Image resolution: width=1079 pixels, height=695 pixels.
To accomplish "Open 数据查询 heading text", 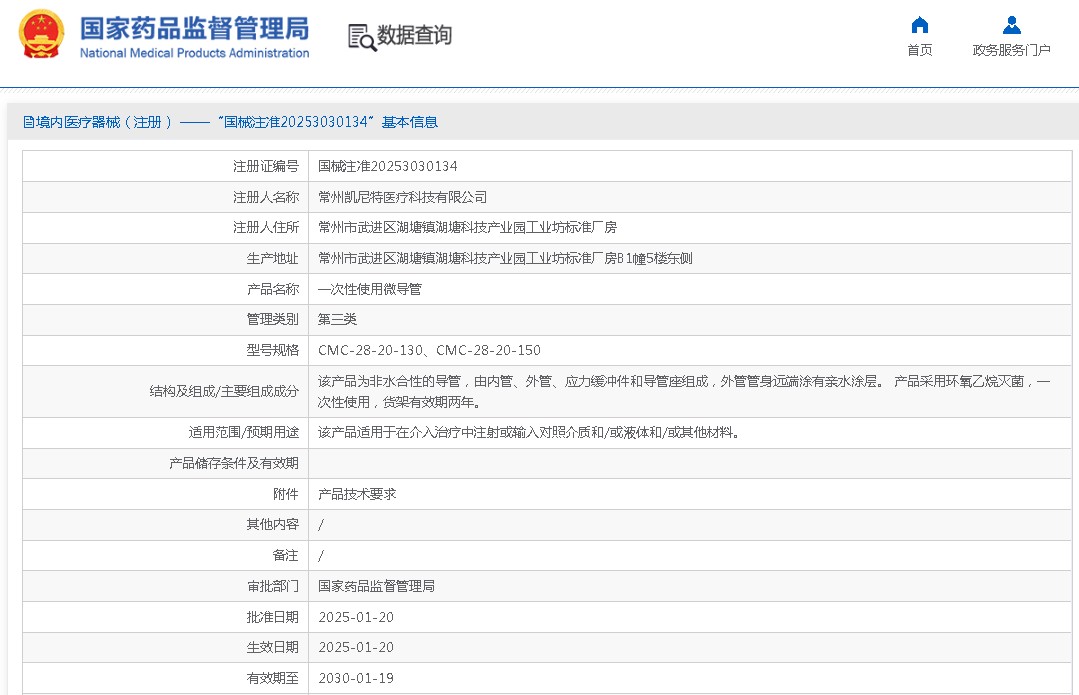I will pyautogui.click(x=414, y=35).
